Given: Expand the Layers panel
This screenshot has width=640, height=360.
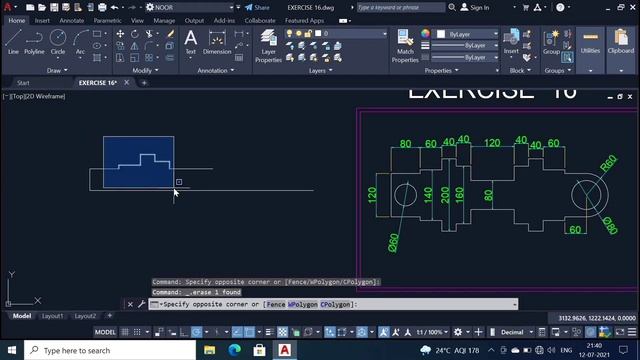Looking at the screenshot, I should pyautogui.click(x=320, y=71).
